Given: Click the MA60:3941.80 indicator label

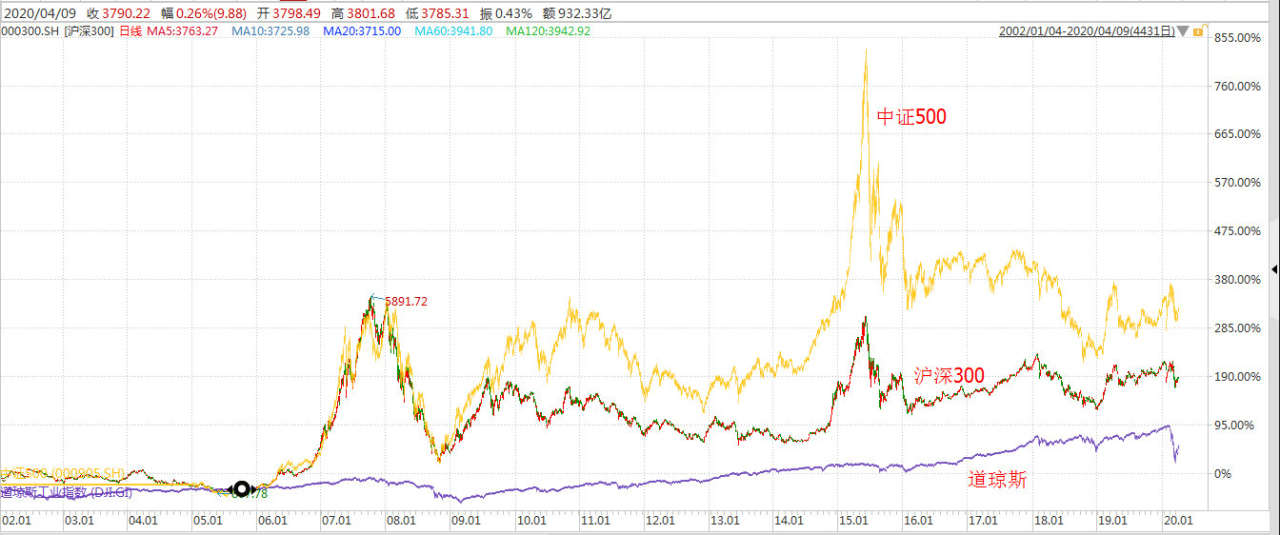Looking at the screenshot, I should click(x=454, y=31).
